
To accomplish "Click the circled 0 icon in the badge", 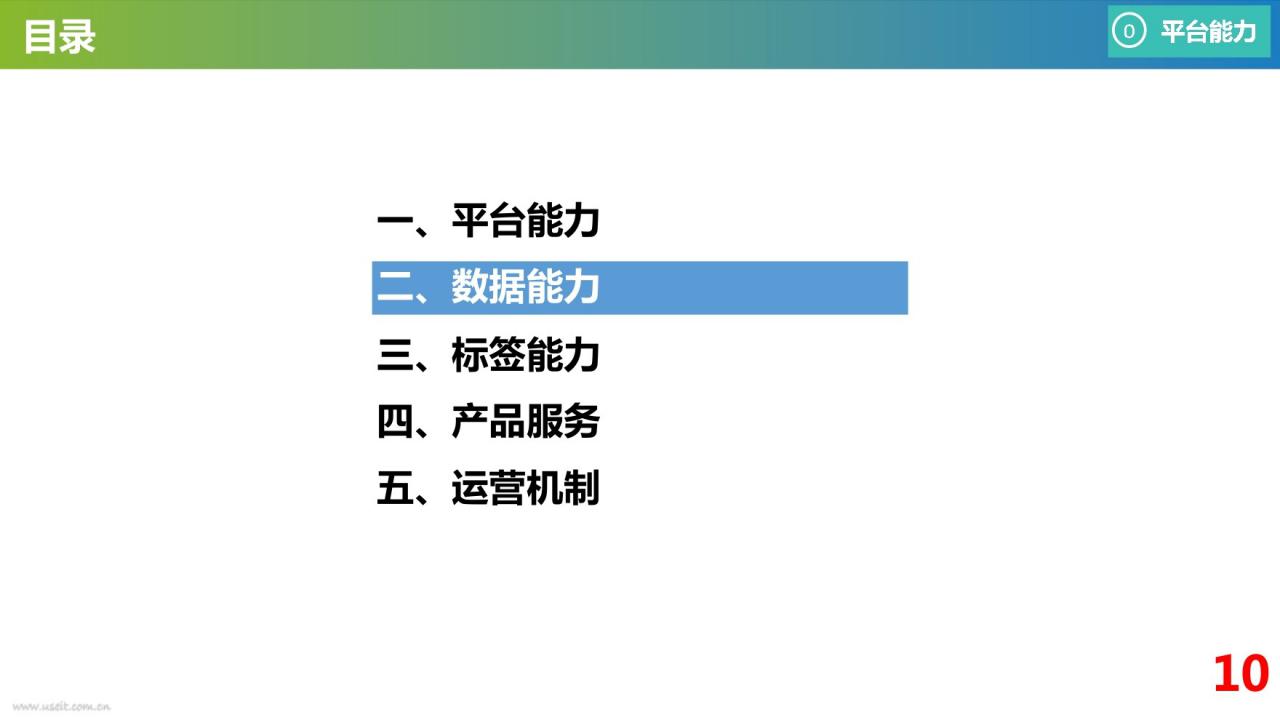I will tap(1129, 32).
